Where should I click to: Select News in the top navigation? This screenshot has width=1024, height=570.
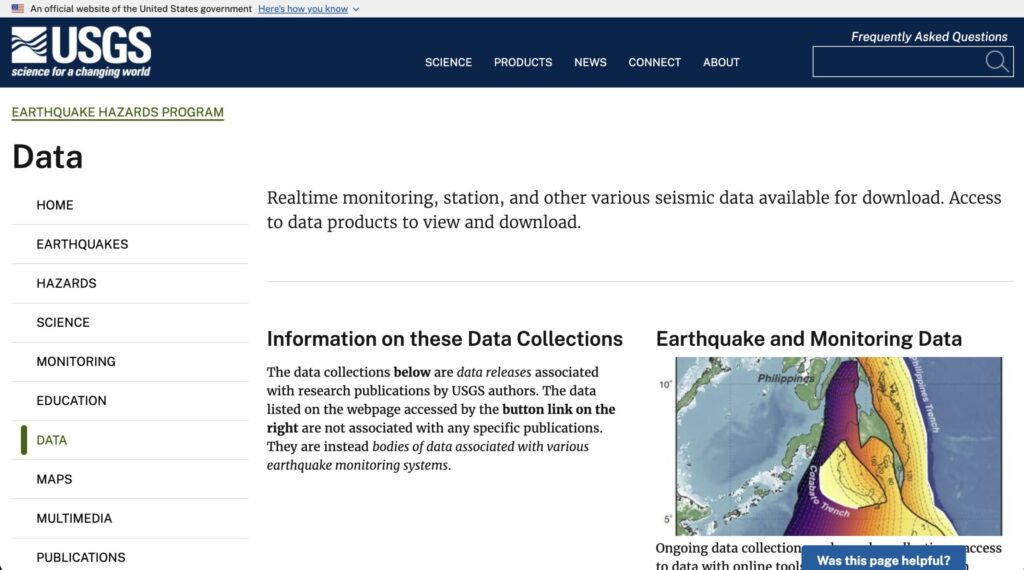[590, 62]
